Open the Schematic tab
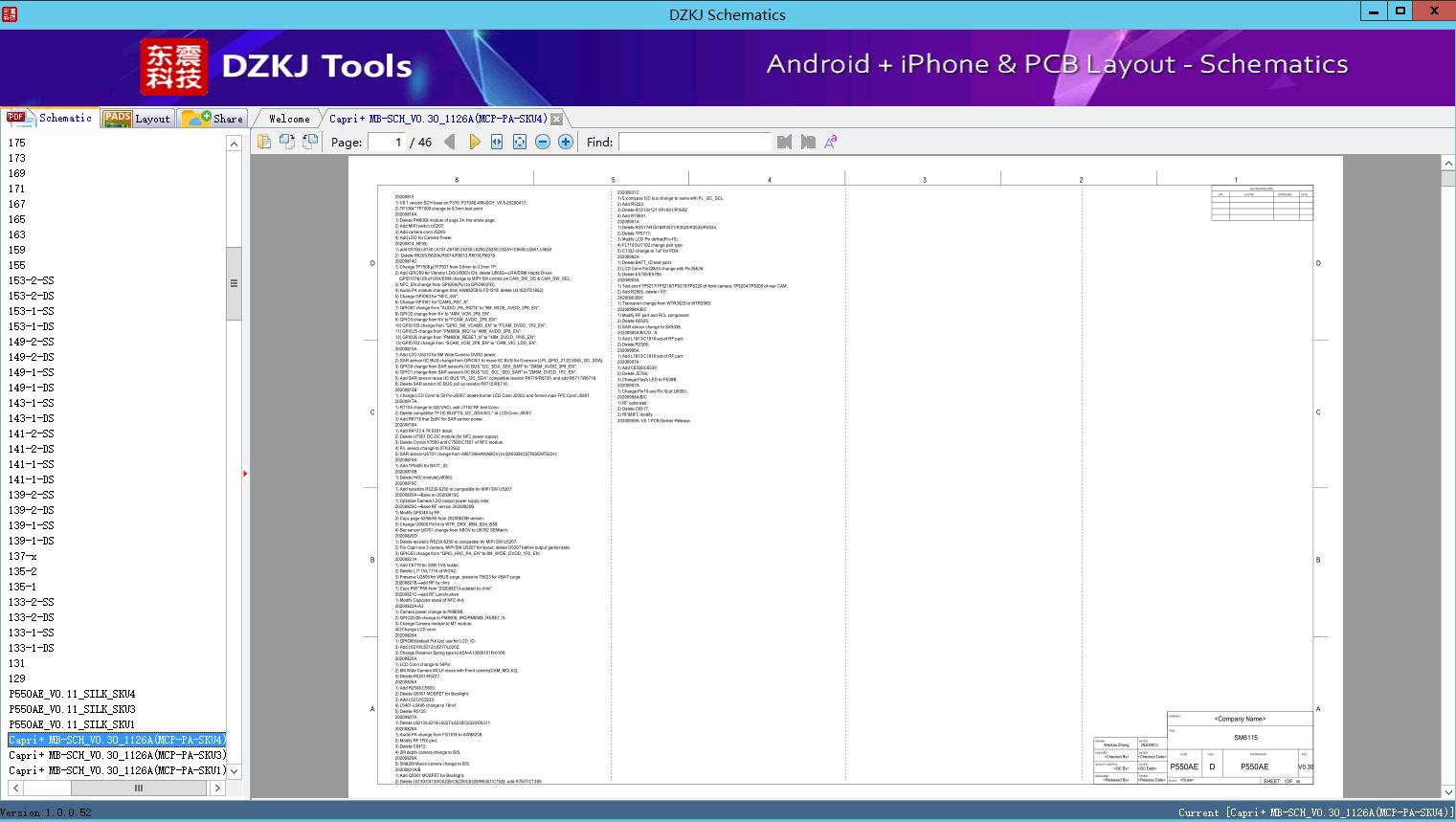 coord(50,118)
